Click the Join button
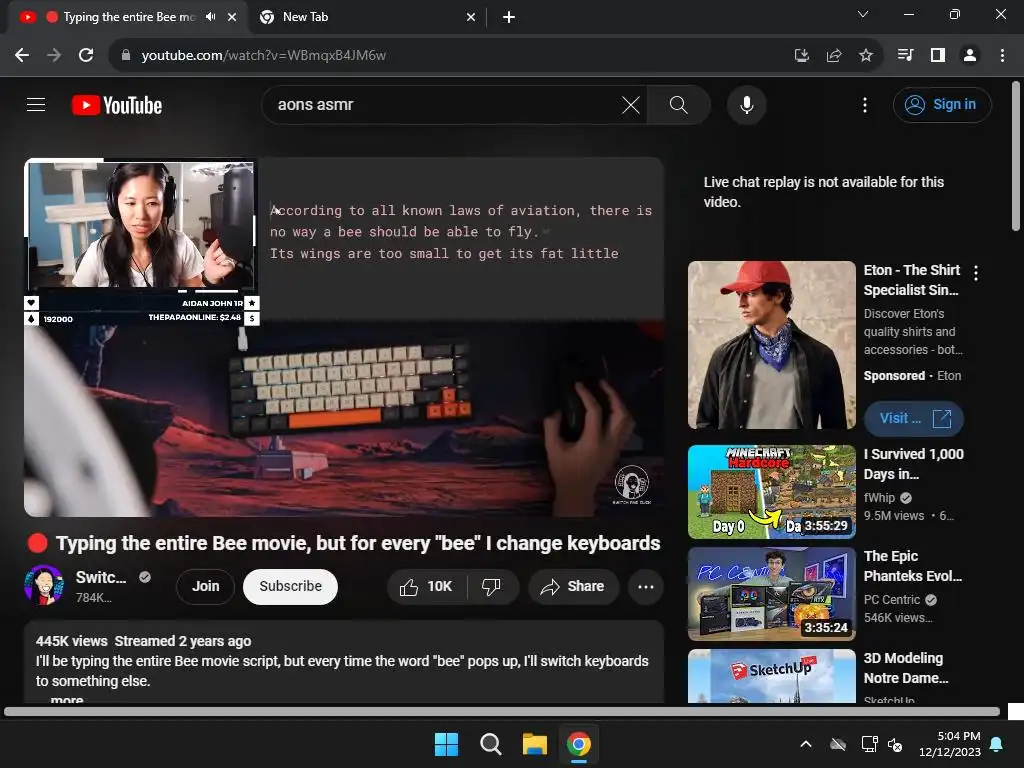The image size is (1024, 768). pyautogui.click(x=206, y=586)
